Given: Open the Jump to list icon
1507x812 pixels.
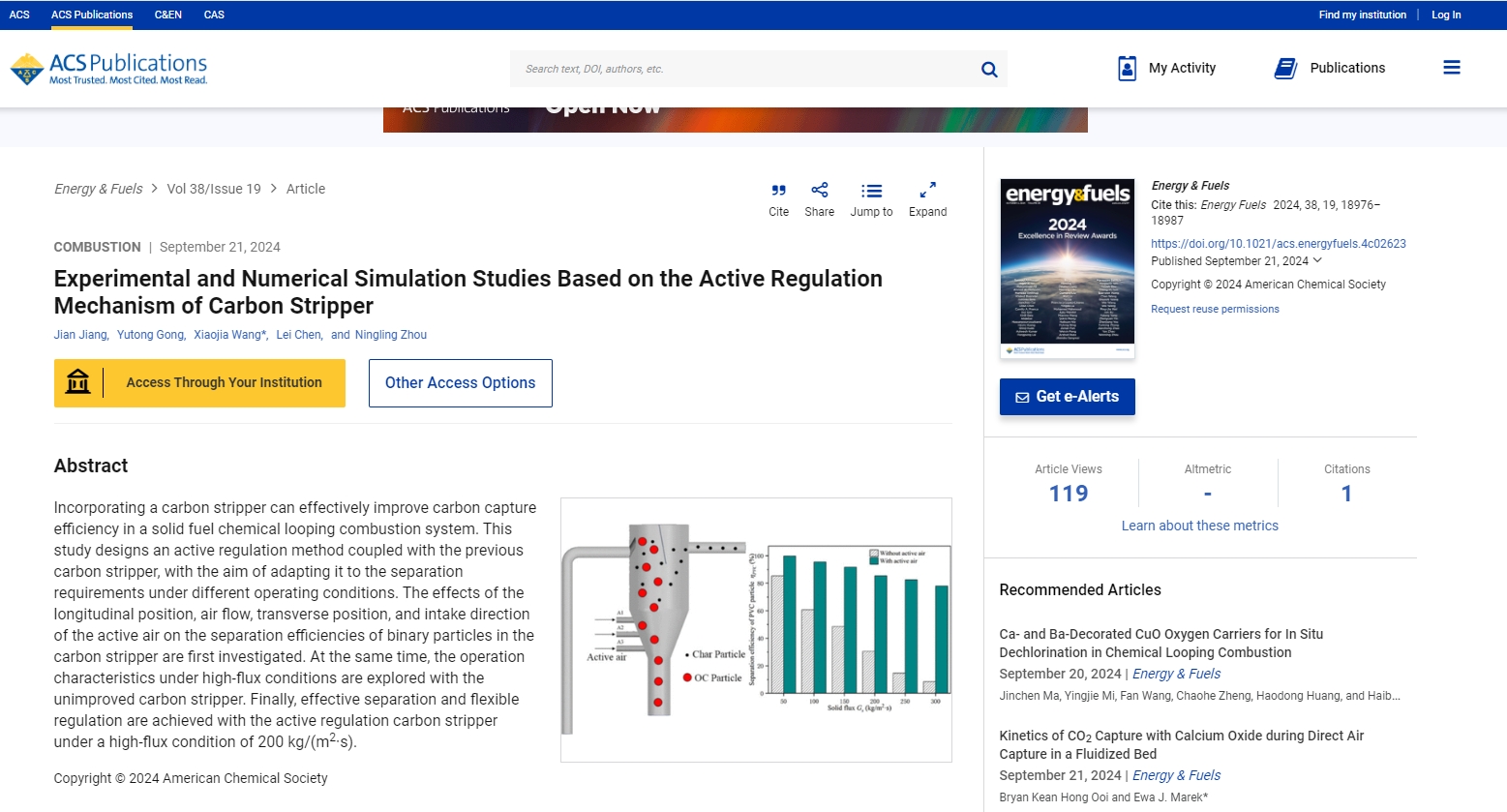Looking at the screenshot, I should 871,191.
